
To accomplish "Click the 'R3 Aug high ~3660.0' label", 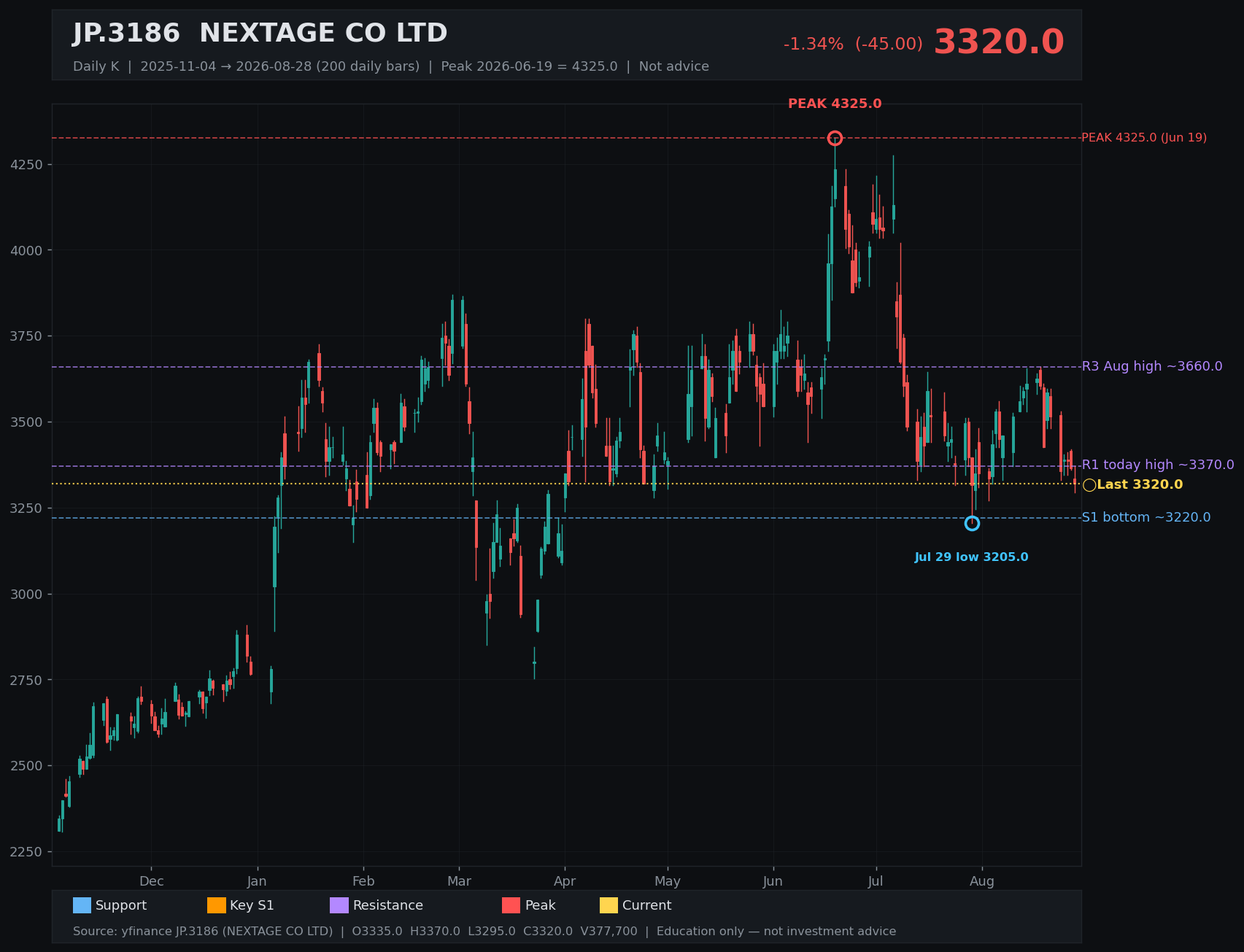I will 1152,366.
